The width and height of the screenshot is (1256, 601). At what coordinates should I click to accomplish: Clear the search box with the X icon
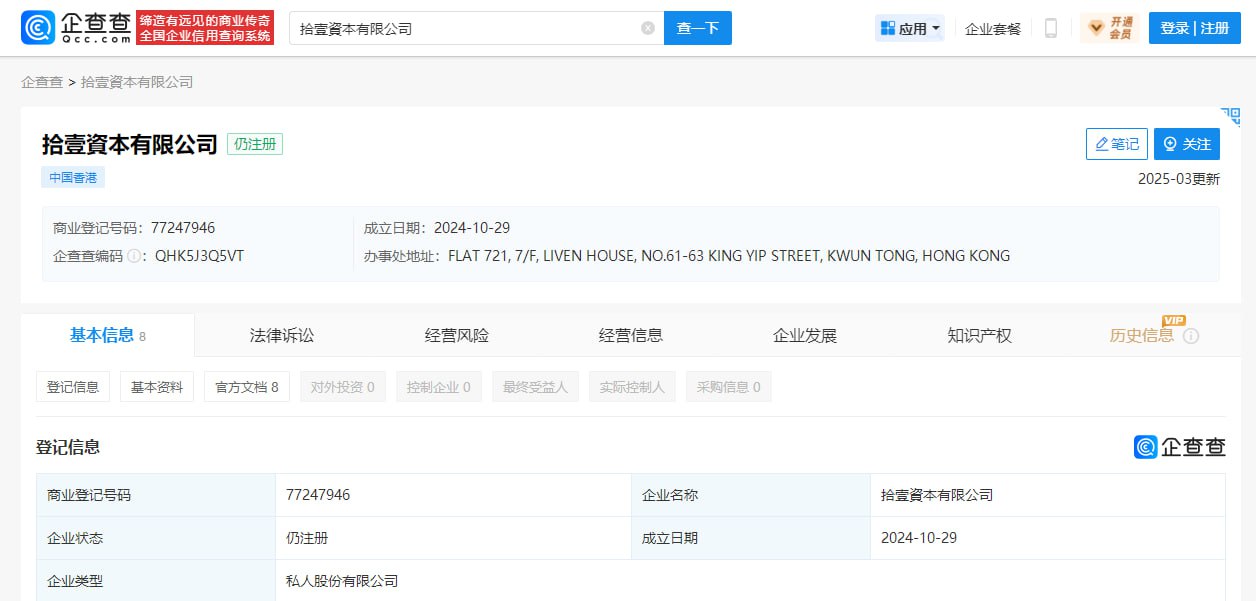pyautogui.click(x=648, y=28)
